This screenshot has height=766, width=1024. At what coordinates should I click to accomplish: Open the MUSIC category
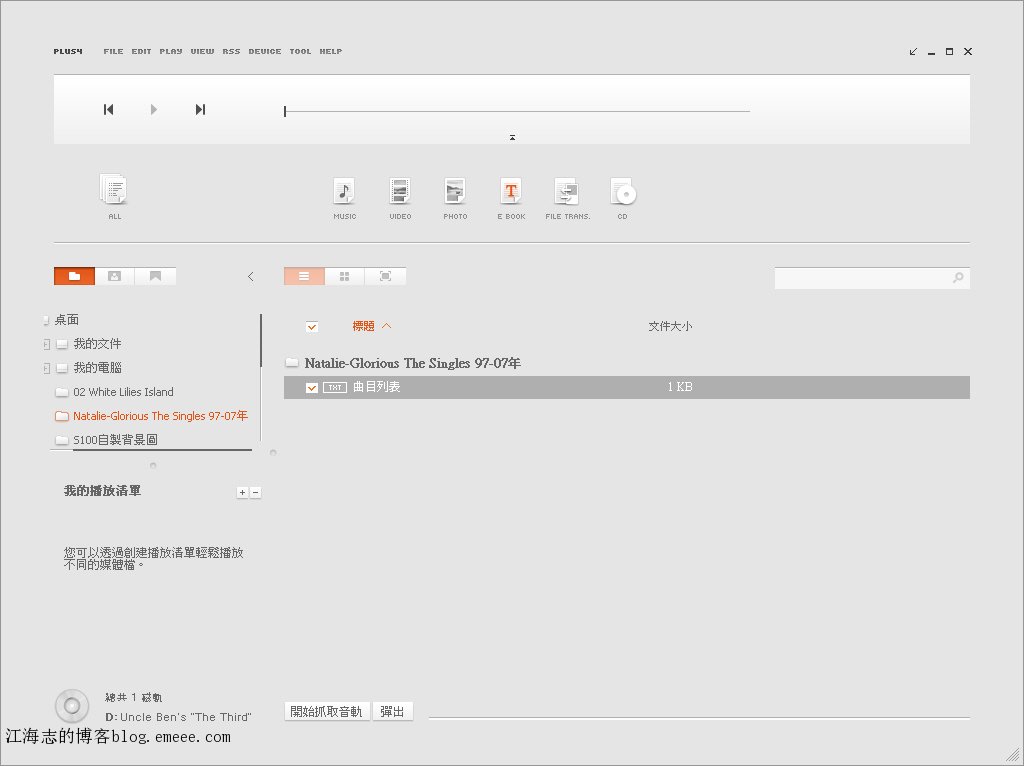point(344,199)
